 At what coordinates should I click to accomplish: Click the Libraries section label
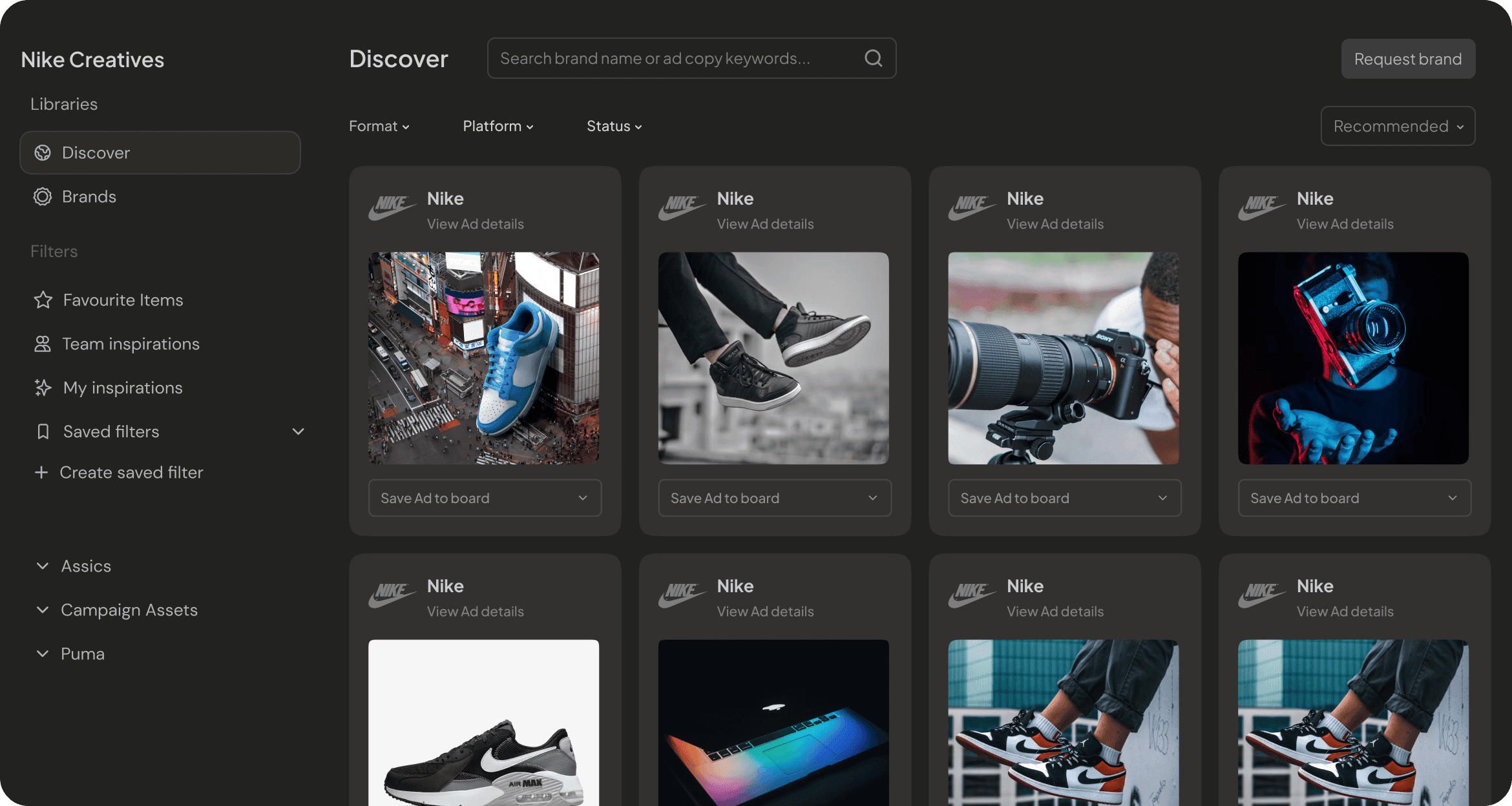tap(64, 104)
